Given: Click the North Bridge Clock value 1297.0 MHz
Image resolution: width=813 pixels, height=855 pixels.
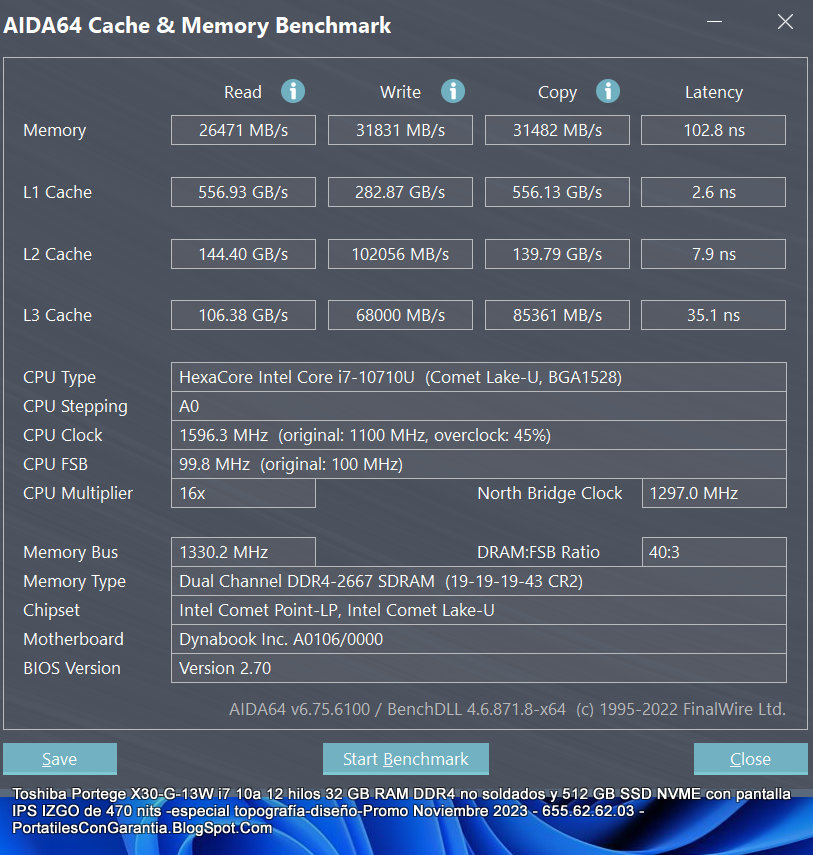Looking at the screenshot, I should (x=714, y=493).
